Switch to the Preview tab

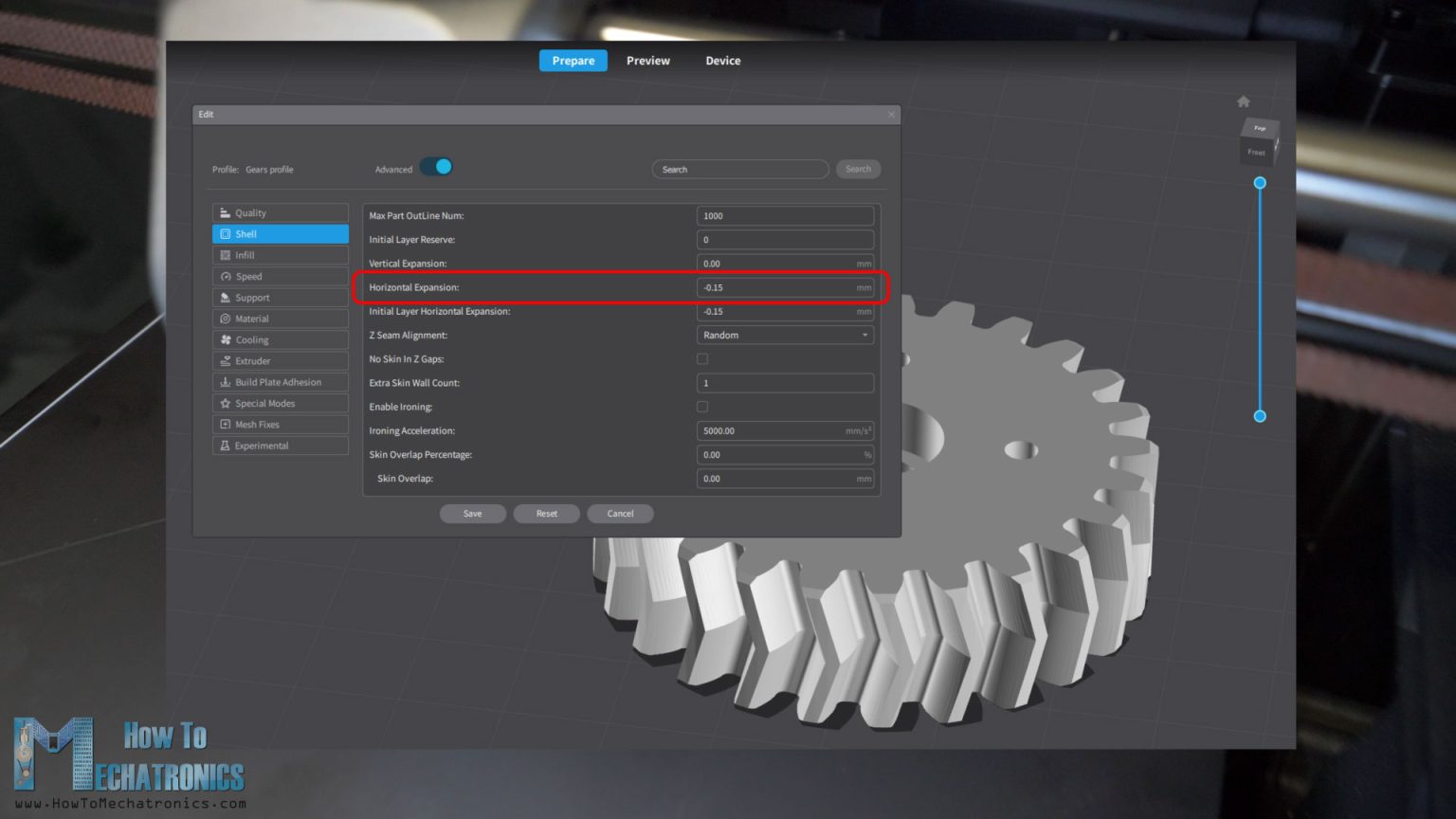point(647,60)
